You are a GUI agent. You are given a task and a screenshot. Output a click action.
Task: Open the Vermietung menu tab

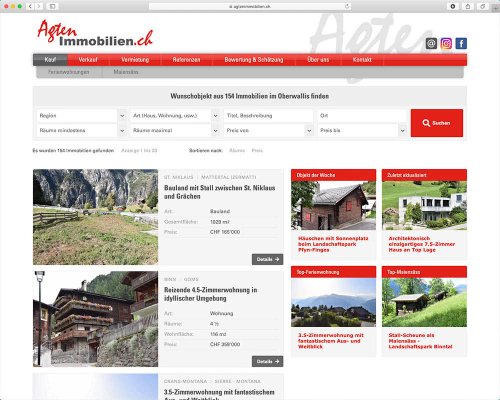coord(135,60)
